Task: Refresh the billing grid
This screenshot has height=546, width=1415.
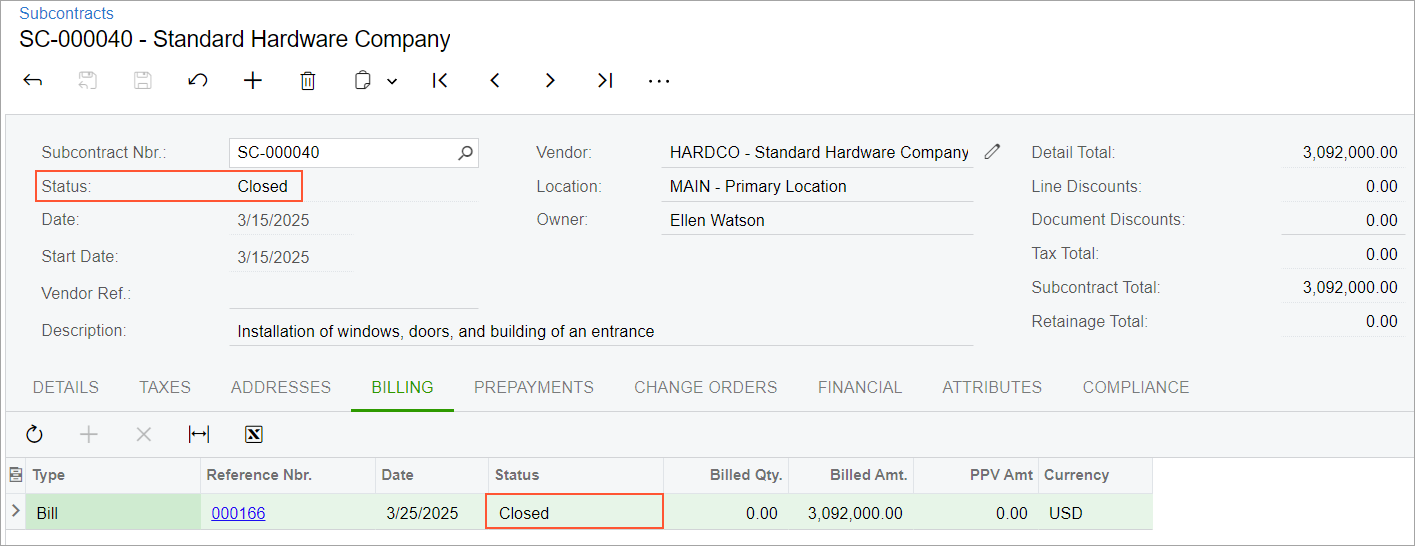Action: click(x=34, y=434)
